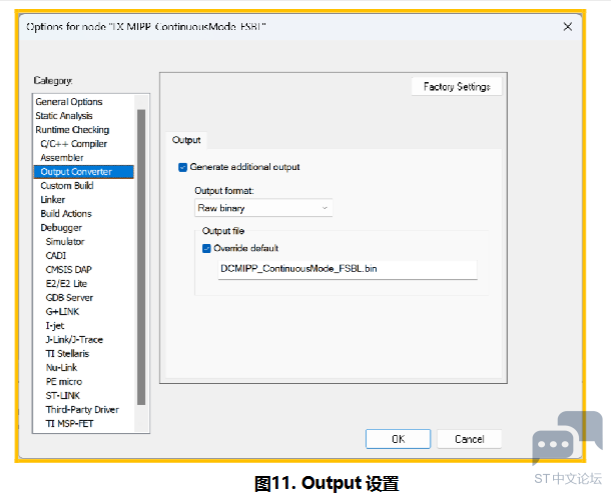Image resolution: width=611 pixels, height=494 pixels.
Task: Click the category list scrollbar
Action: (141, 250)
